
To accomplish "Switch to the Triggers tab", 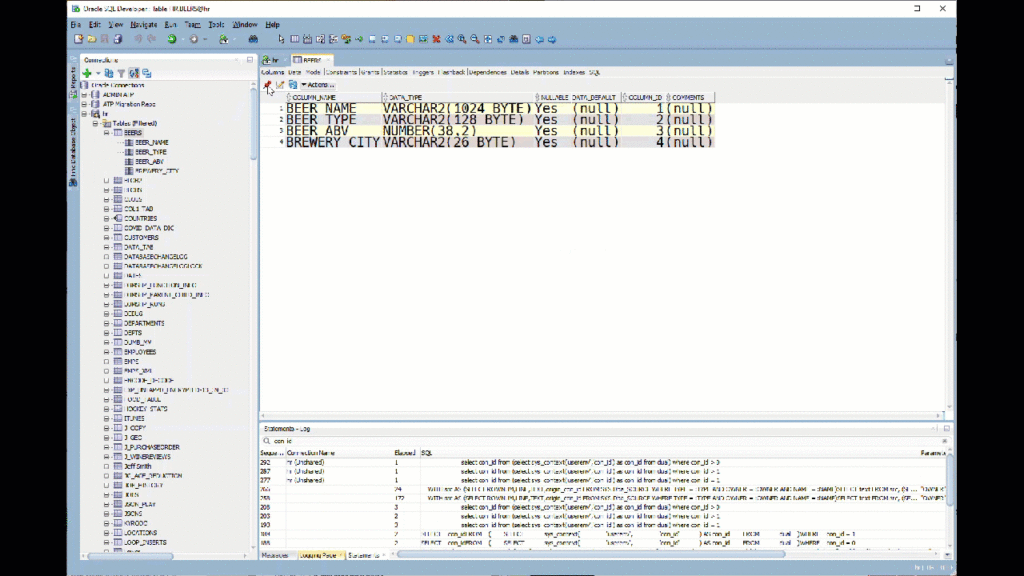I will click(x=423, y=72).
